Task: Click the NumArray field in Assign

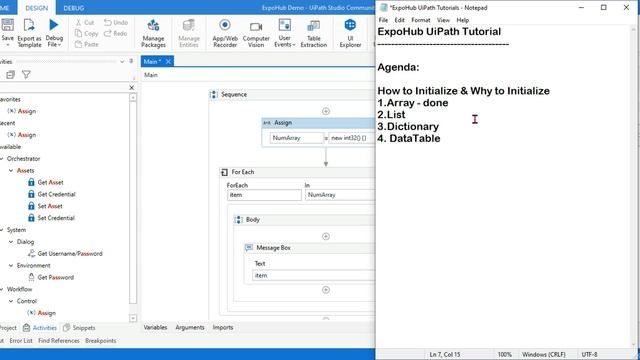Action: click(x=296, y=138)
